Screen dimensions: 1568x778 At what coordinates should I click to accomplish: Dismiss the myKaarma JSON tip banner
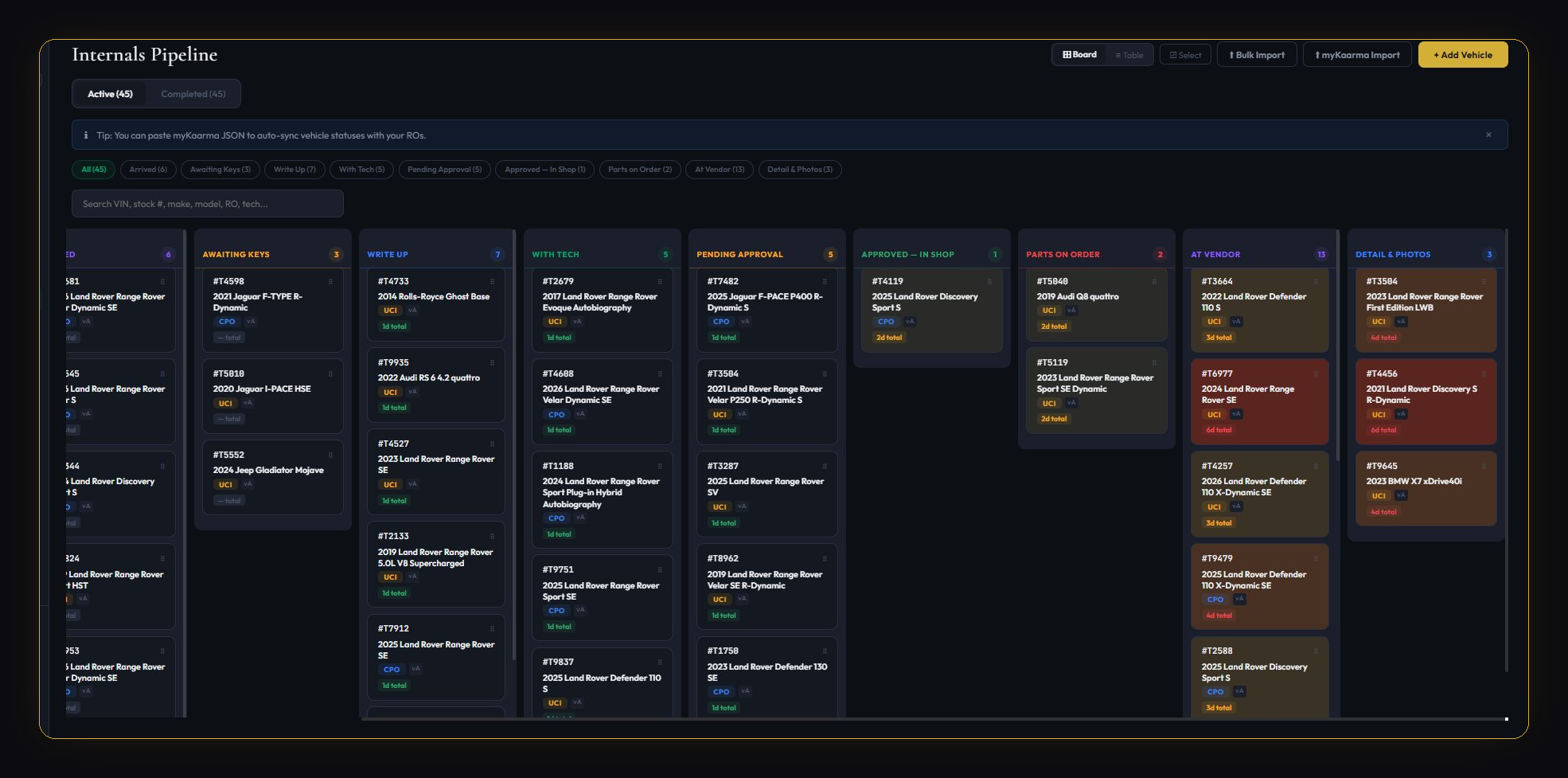pyautogui.click(x=1488, y=135)
